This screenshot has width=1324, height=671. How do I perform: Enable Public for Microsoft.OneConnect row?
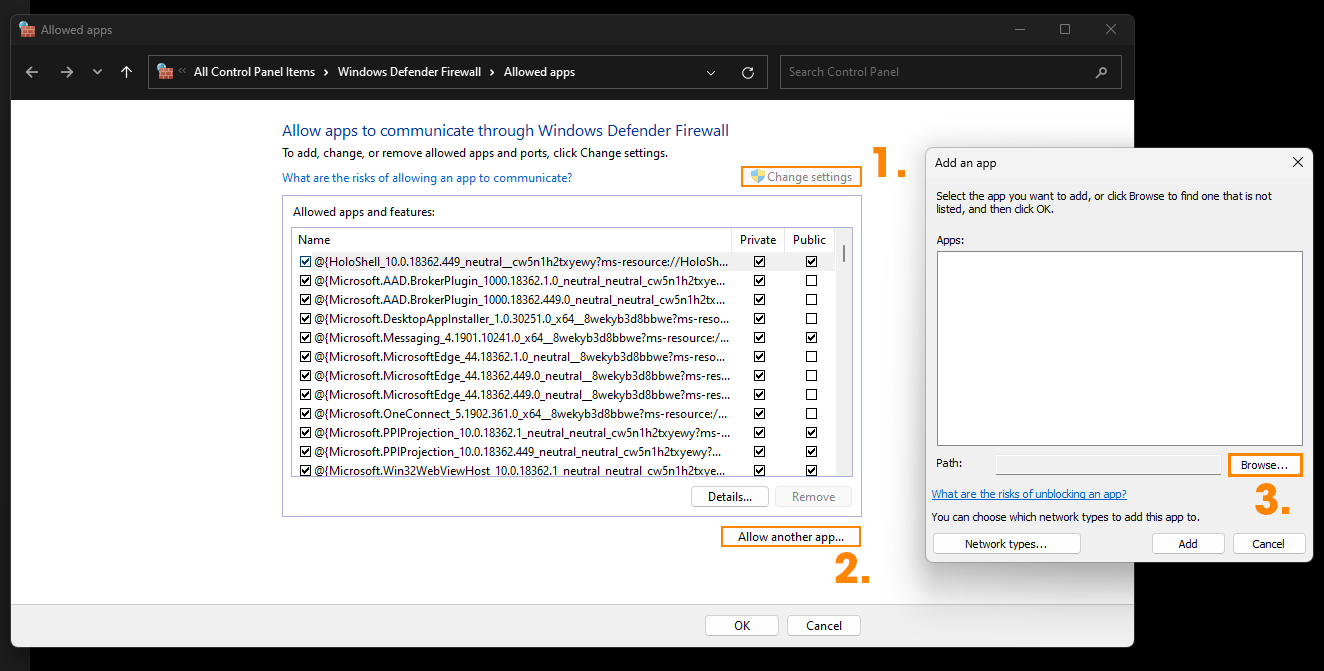[811, 414]
